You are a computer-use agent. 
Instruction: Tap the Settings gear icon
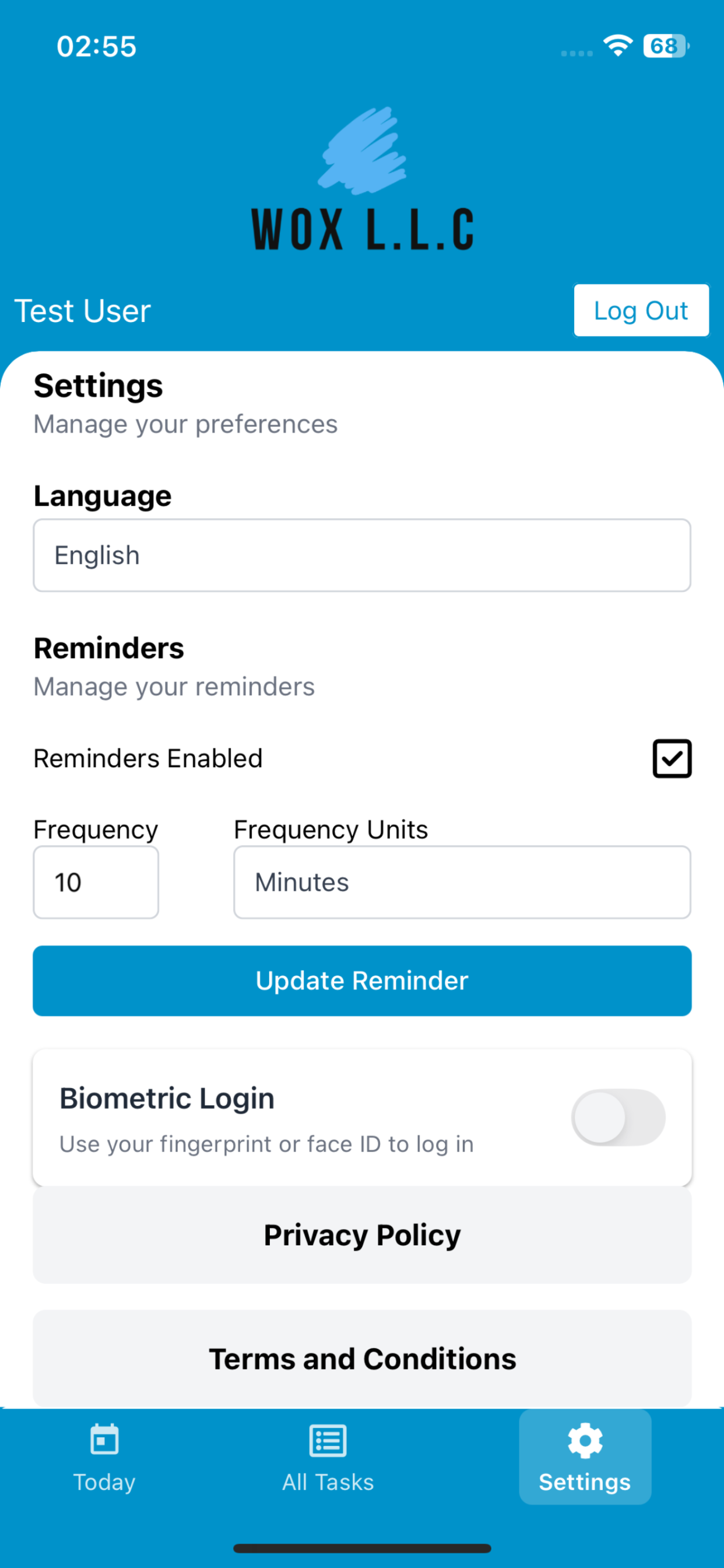pos(585,1440)
